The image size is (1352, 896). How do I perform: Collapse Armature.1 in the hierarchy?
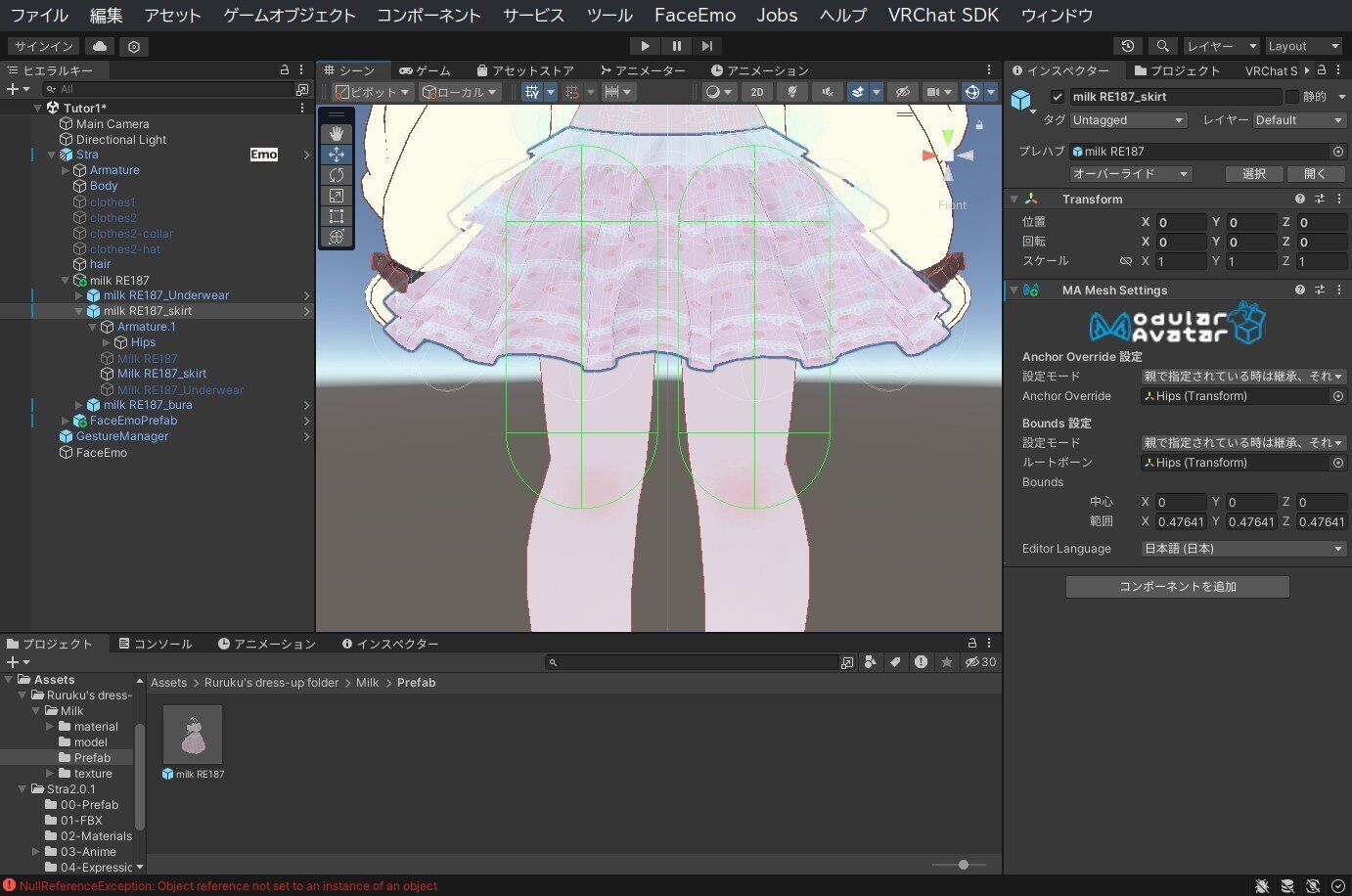coord(91,327)
